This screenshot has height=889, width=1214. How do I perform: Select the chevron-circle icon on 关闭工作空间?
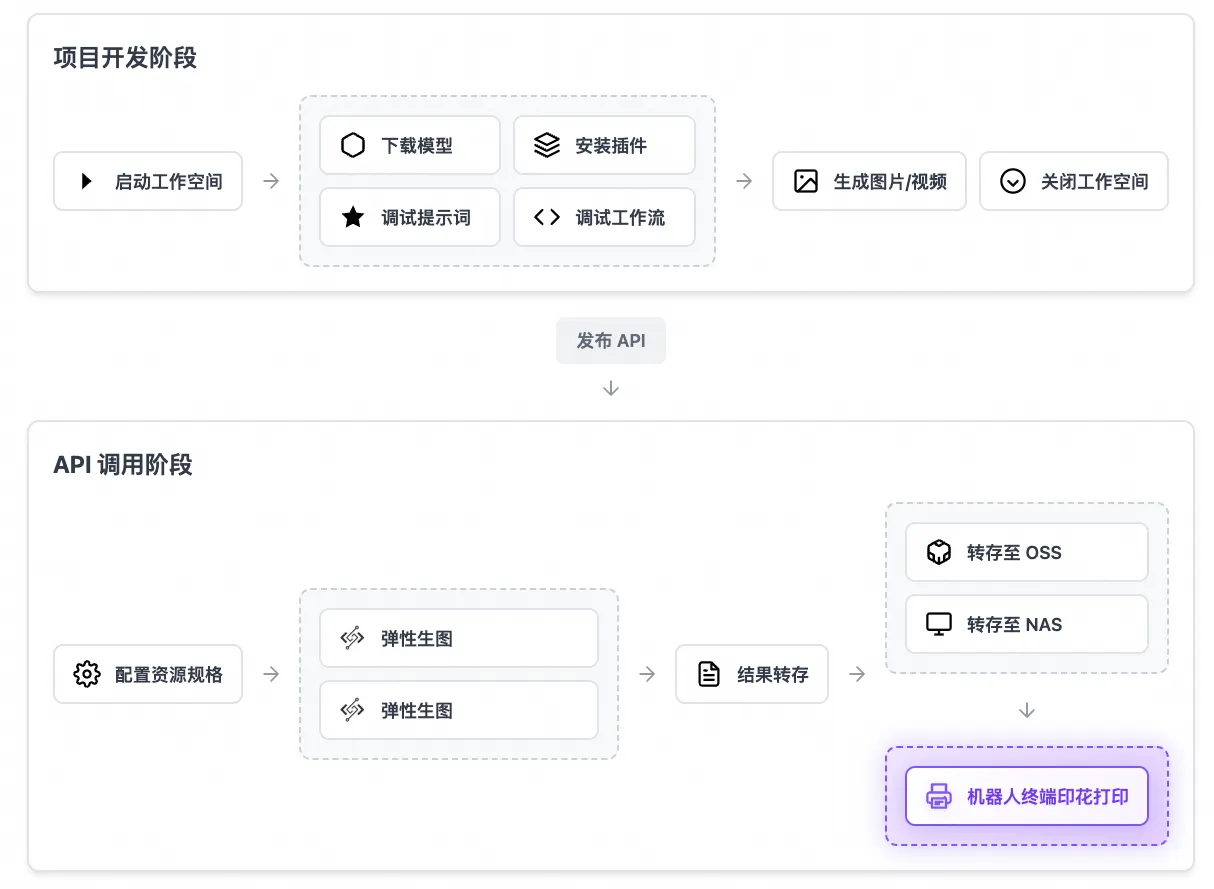tap(1013, 181)
